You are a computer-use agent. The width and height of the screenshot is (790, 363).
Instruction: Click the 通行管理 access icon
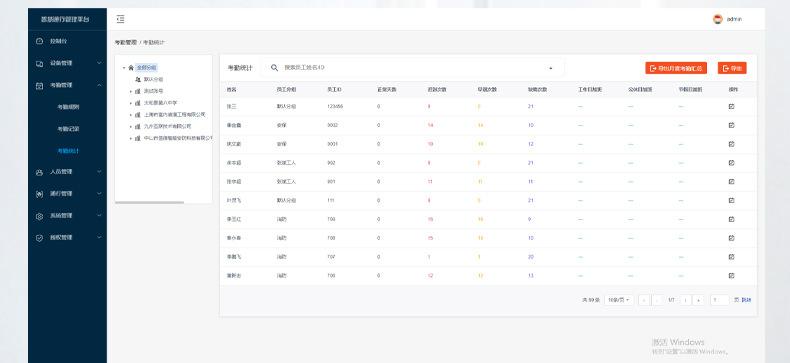pos(39,194)
